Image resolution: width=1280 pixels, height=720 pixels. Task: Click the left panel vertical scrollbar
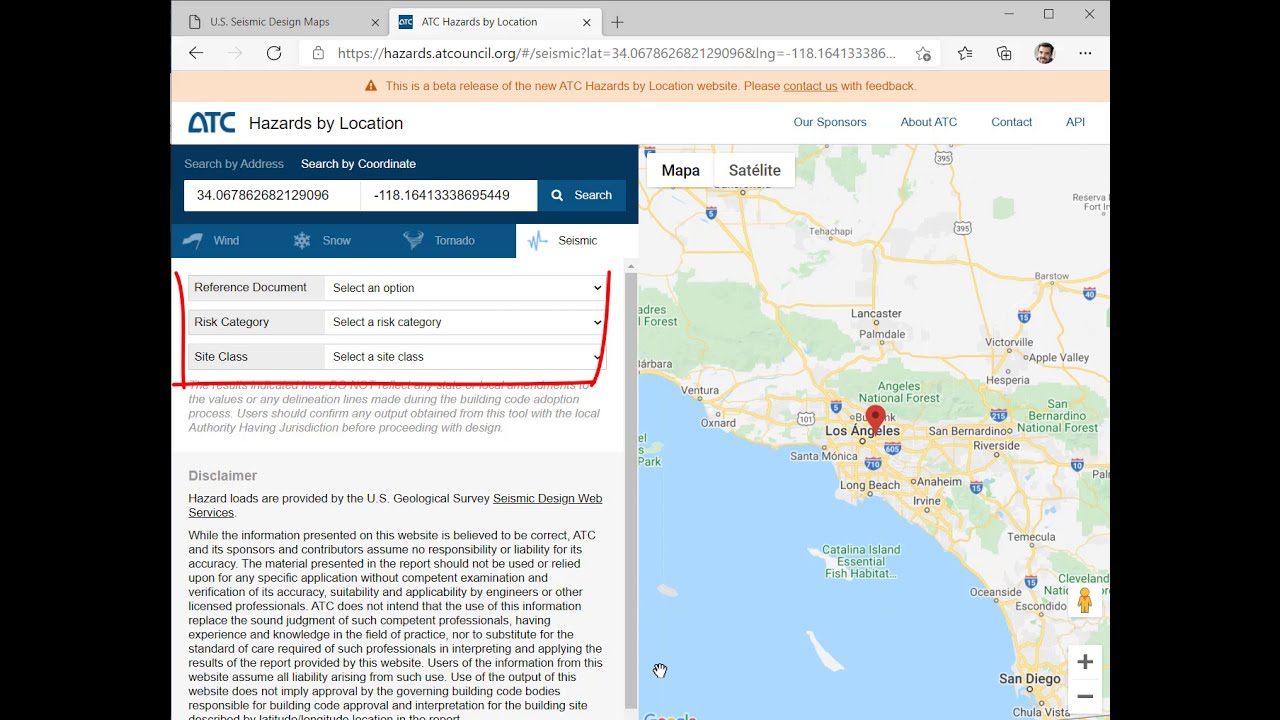click(x=631, y=490)
